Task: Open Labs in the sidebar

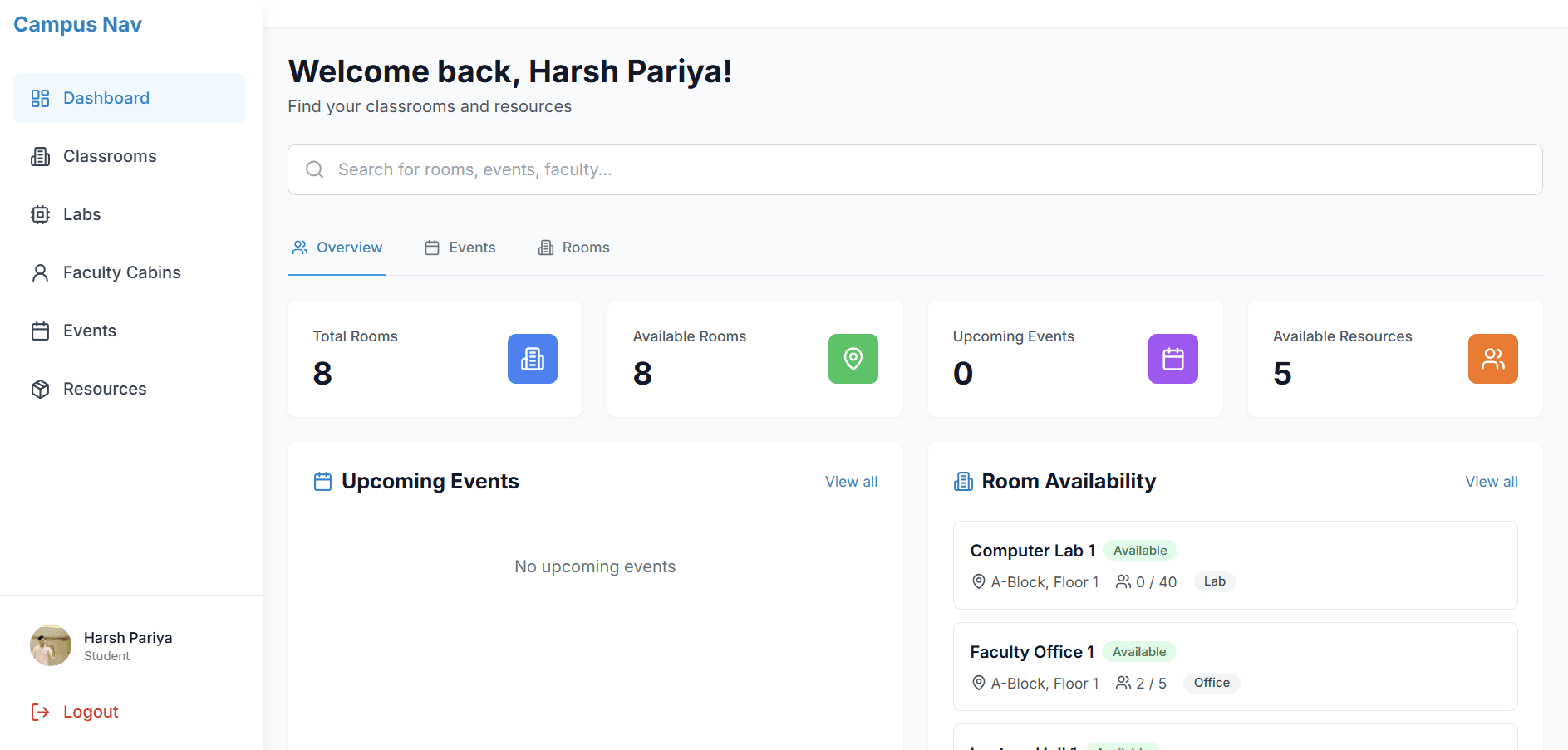Action: click(130, 214)
